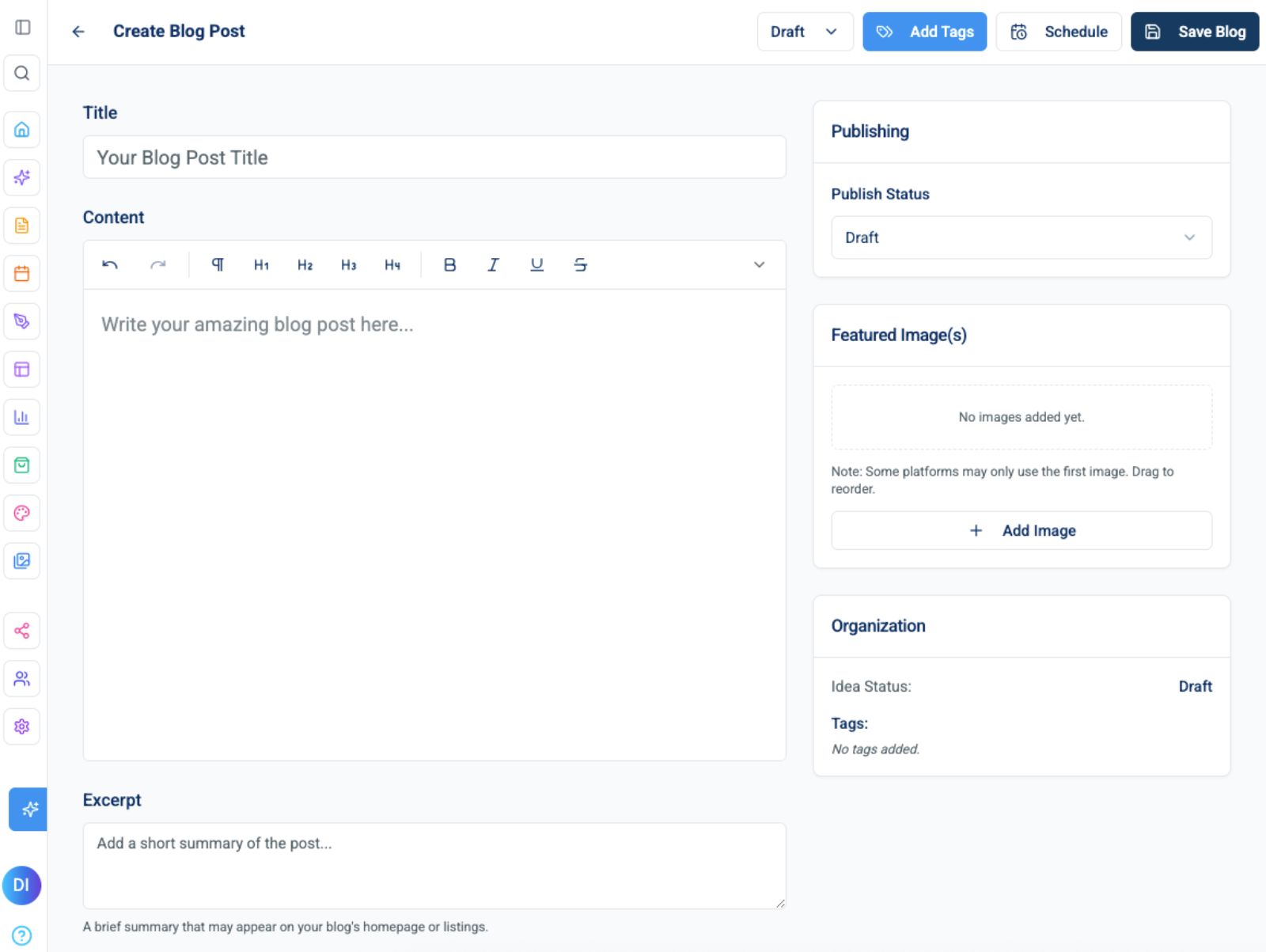Image resolution: width=1266 pixels, height=952 pixels.
Task: Click the sparkles AI icon near the sidebar top
Action: 22,177
